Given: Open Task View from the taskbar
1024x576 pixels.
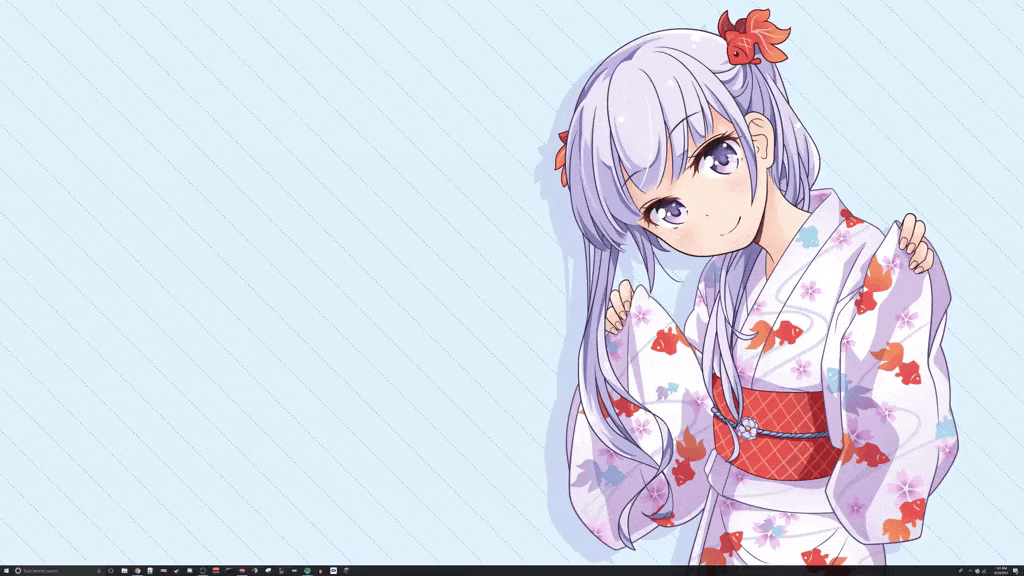Looking at the screenshot, I should click(x=111, y=571).
